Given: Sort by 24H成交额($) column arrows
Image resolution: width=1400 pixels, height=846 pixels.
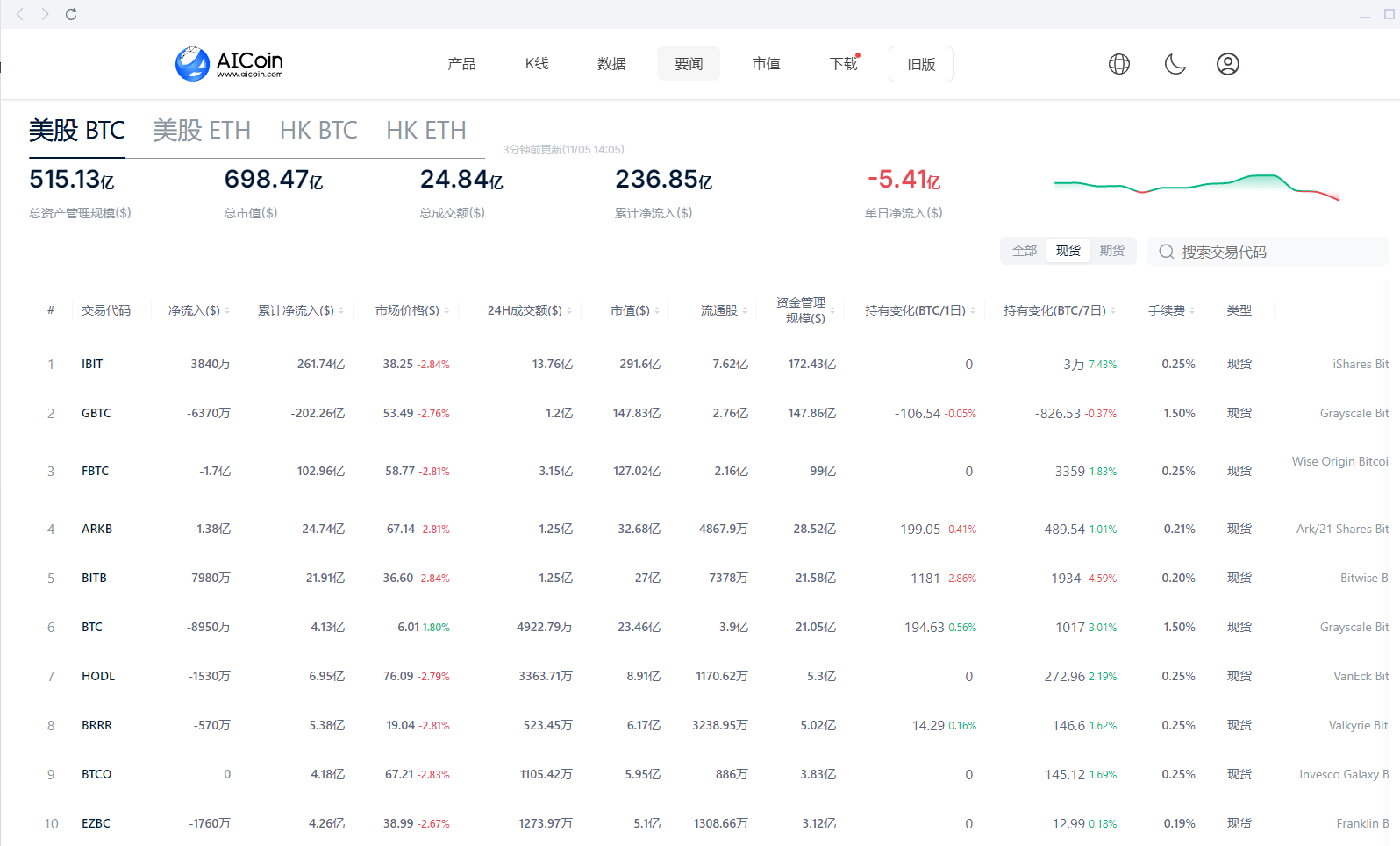Looking at the screenshot, I should [x=569, y=311].
